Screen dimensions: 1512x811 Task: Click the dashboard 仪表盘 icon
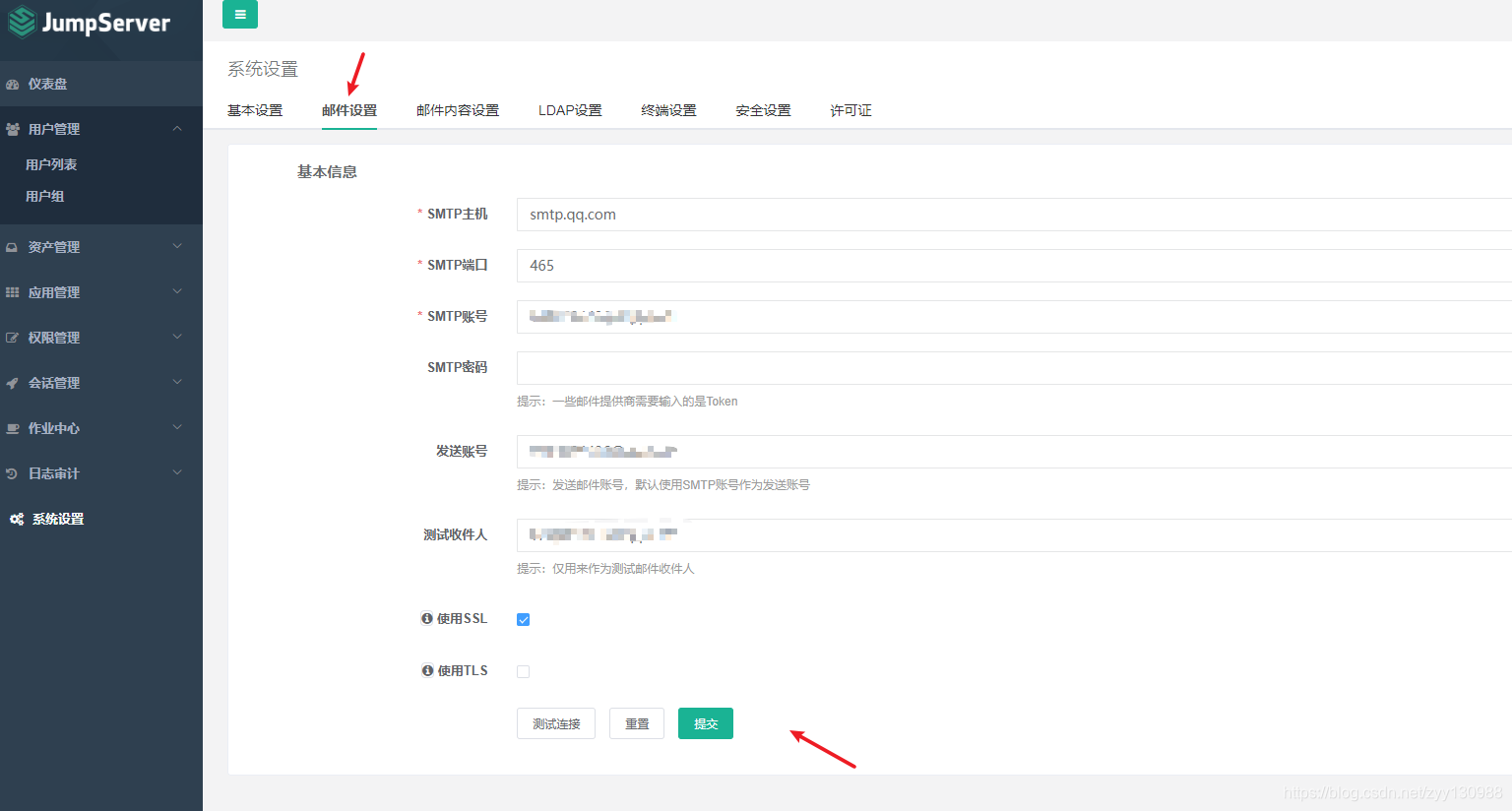pos(13,85)
